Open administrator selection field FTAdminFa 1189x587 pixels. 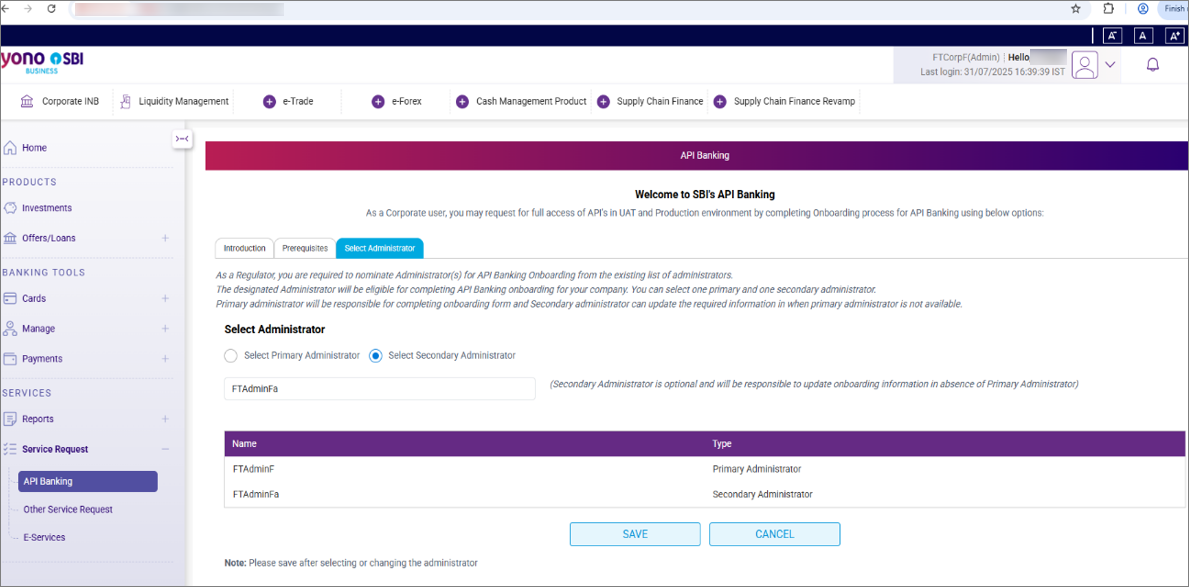pos(380,388)
